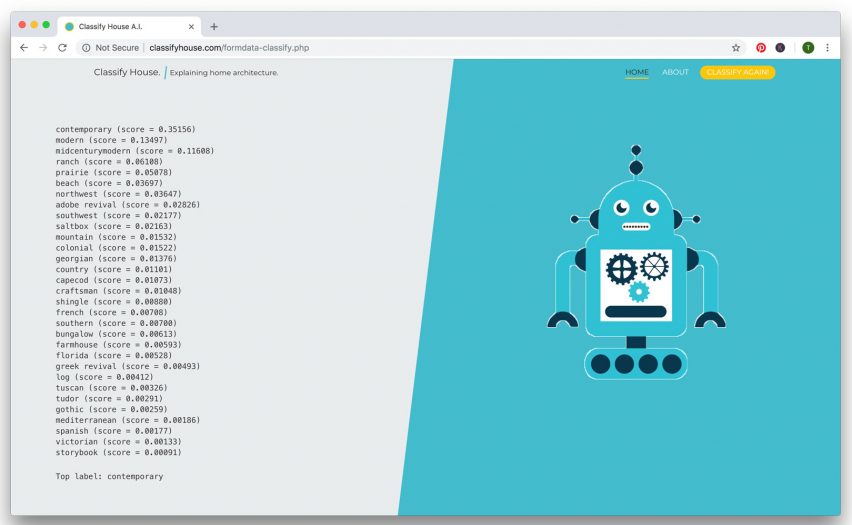Click the 'capecod (score = 0.01073)' line
The height and width of the screenshot is (525, 852).
pyautogui.click(x=114, y=280)
